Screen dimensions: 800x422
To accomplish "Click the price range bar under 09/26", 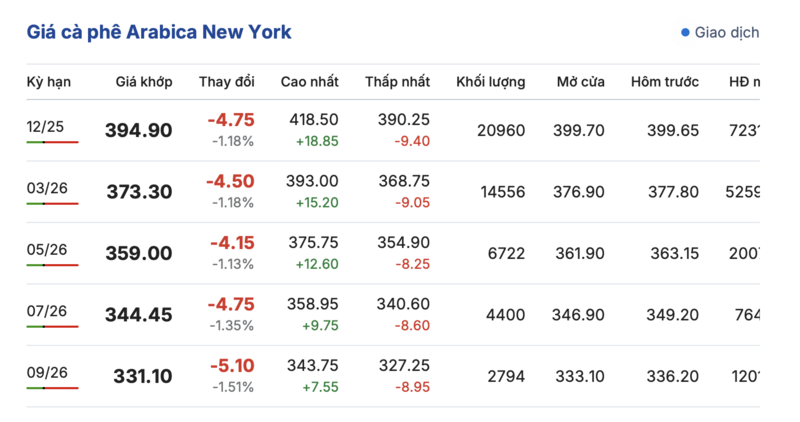I will pos(52,388).
